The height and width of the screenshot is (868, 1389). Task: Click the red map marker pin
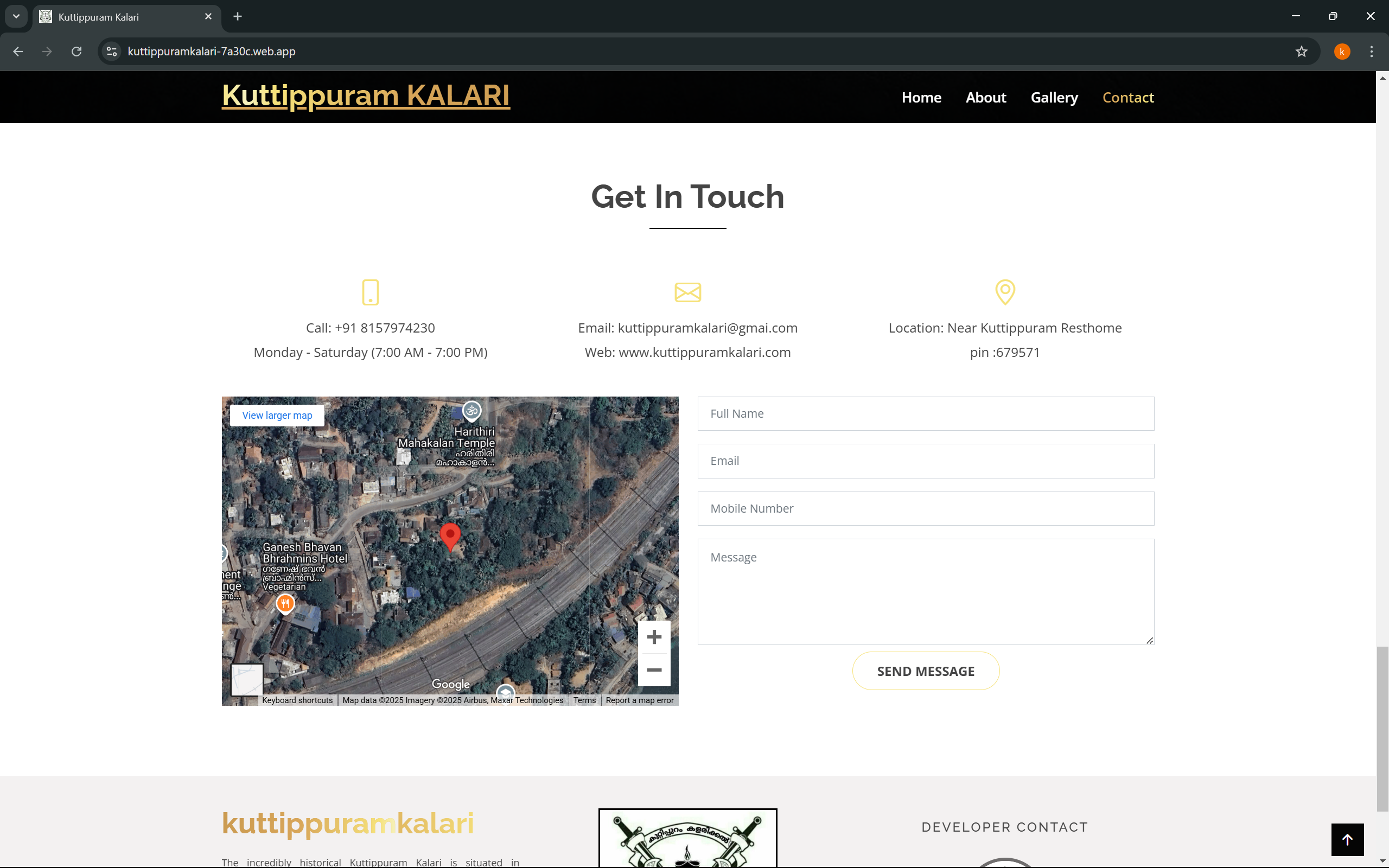point(450,537)
